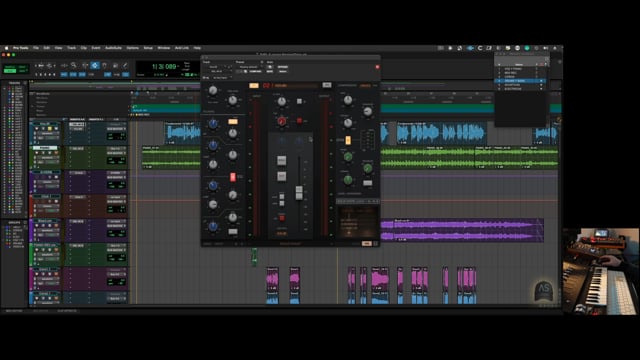Image resolution: width=640 pixels, height=360 pixels.
Task: Toggle red button in plug-in EQ section
Action: (x=233, y=177)
